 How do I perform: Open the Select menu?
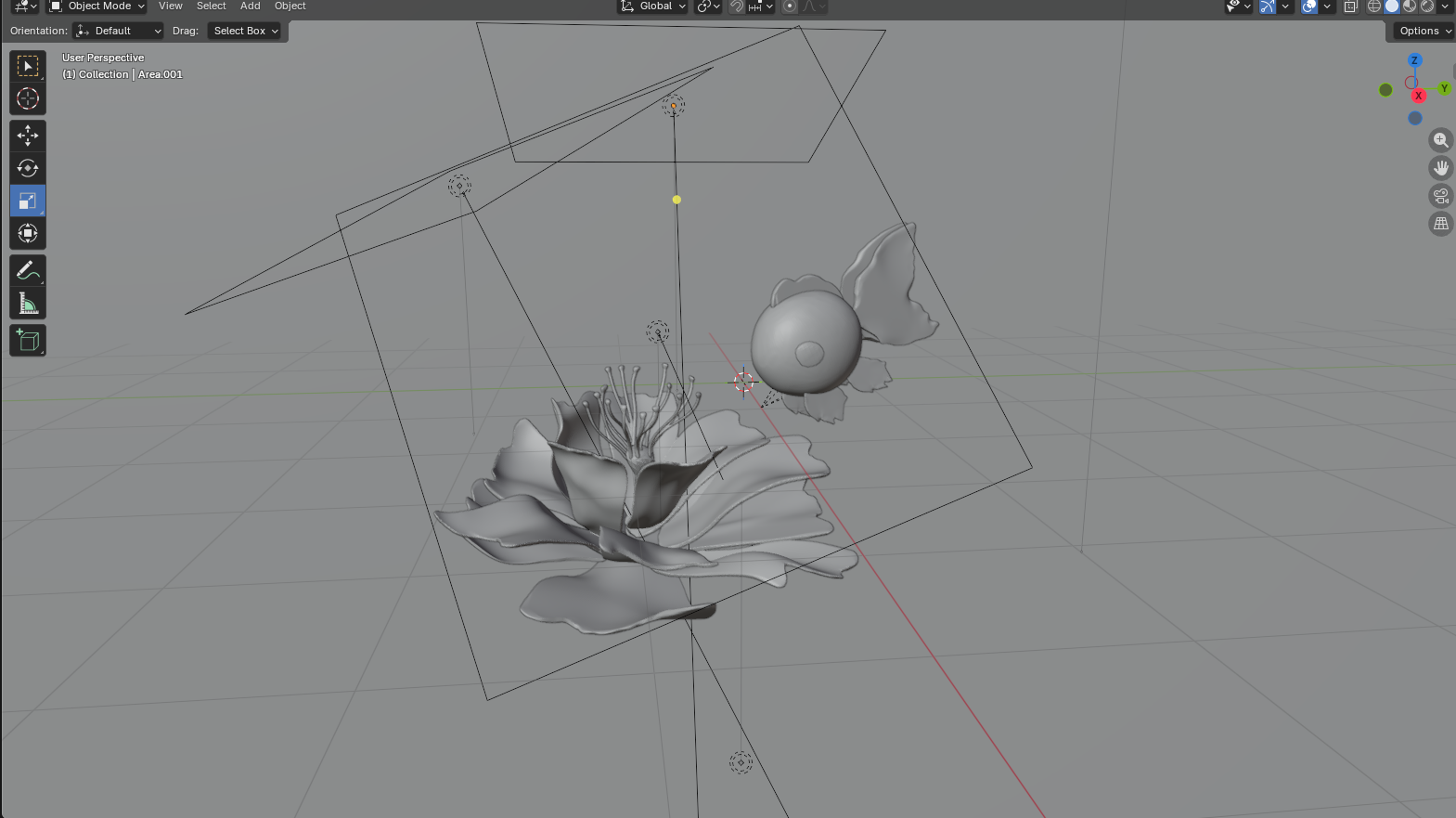pyautogui.click(x=211, y=6)
